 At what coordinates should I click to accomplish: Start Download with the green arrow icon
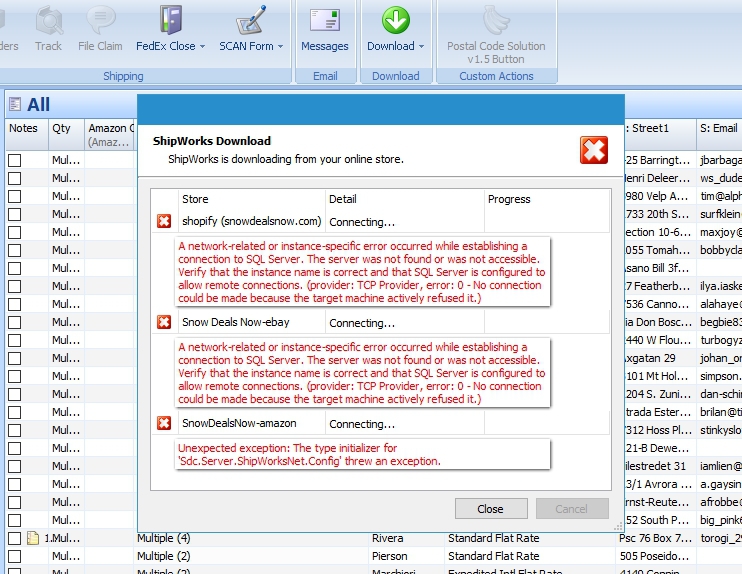396,20
